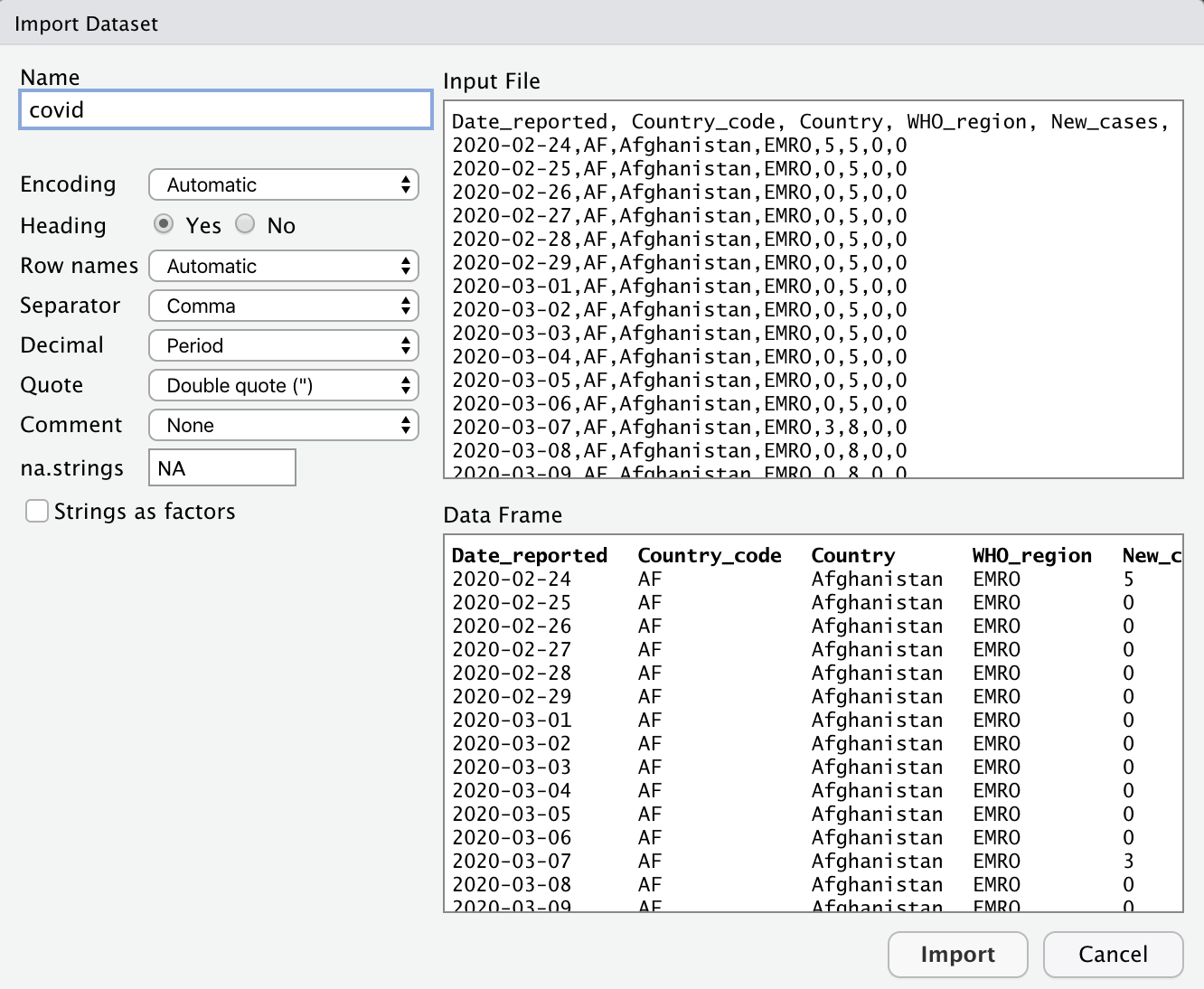Click the Country column header in Data Frame
This screenshot has height=989, width=1204.
pyautogui.click(x=852, y=556)
